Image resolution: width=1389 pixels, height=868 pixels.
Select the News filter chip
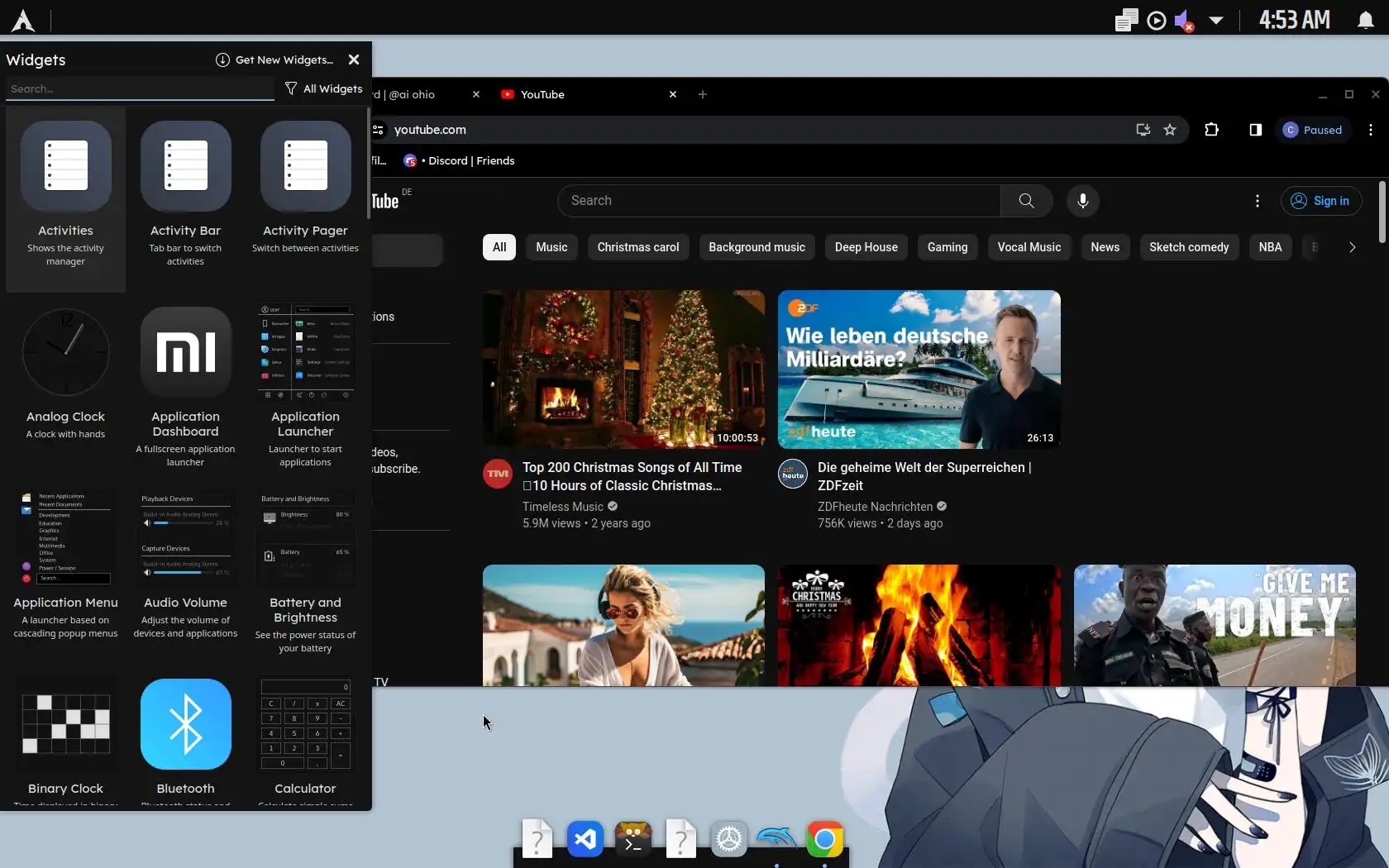tap(1105, 247)
